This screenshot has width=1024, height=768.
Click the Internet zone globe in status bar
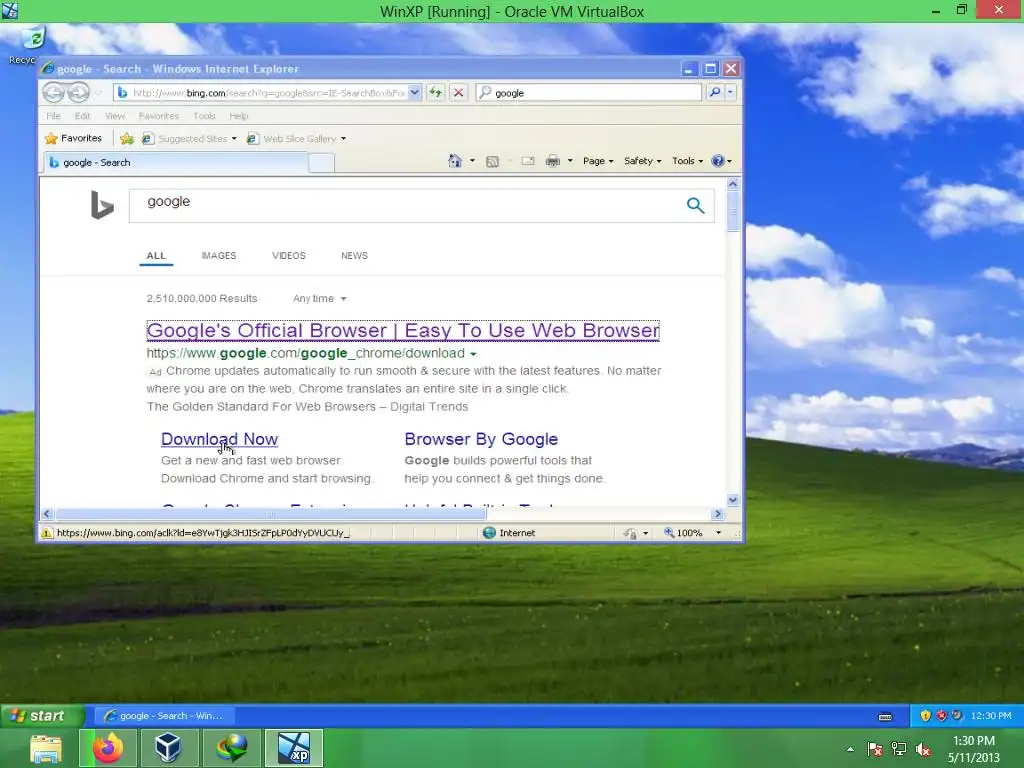[x=489, y=533]
